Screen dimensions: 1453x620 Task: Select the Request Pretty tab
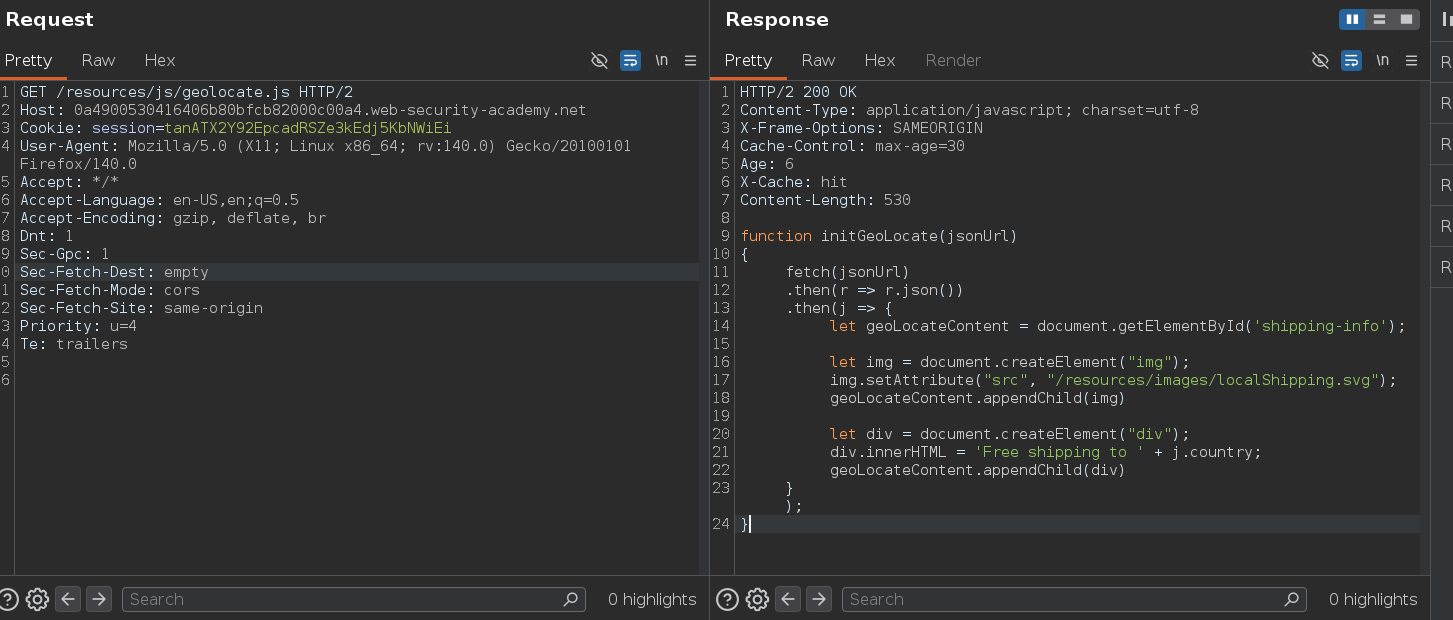tap(28, 60)
